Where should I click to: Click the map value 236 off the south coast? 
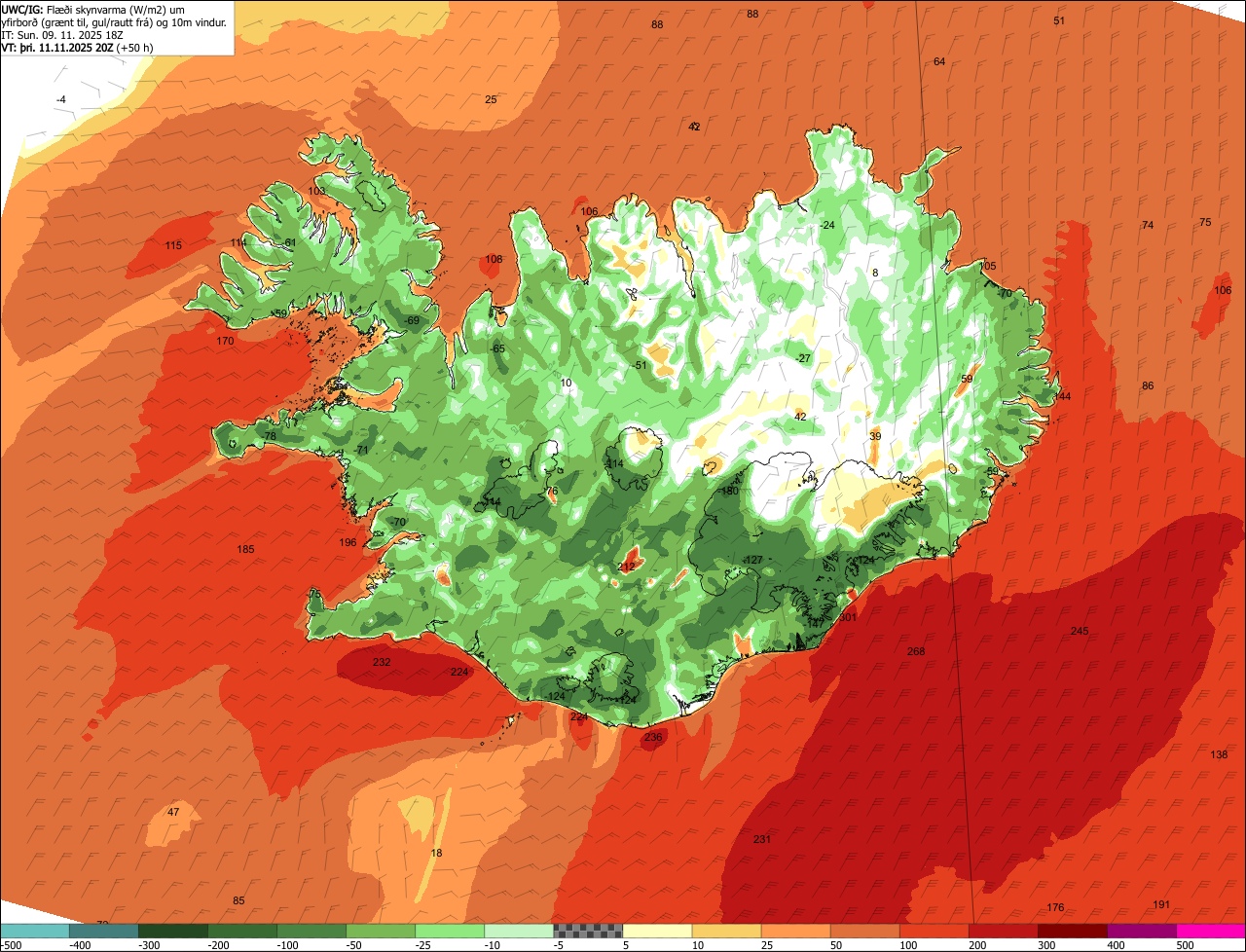pos(653,737)
